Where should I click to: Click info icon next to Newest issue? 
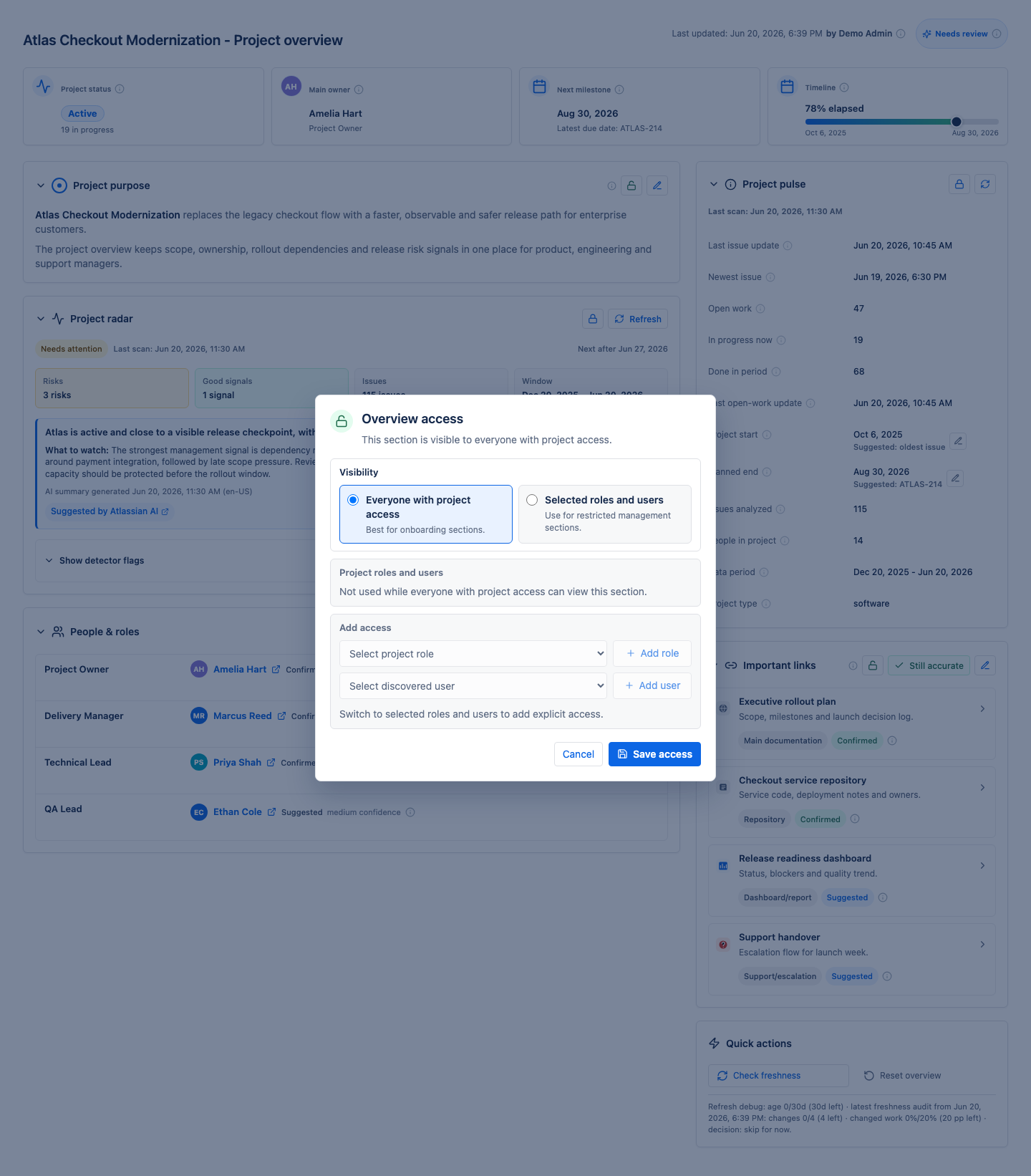point(770,277)
